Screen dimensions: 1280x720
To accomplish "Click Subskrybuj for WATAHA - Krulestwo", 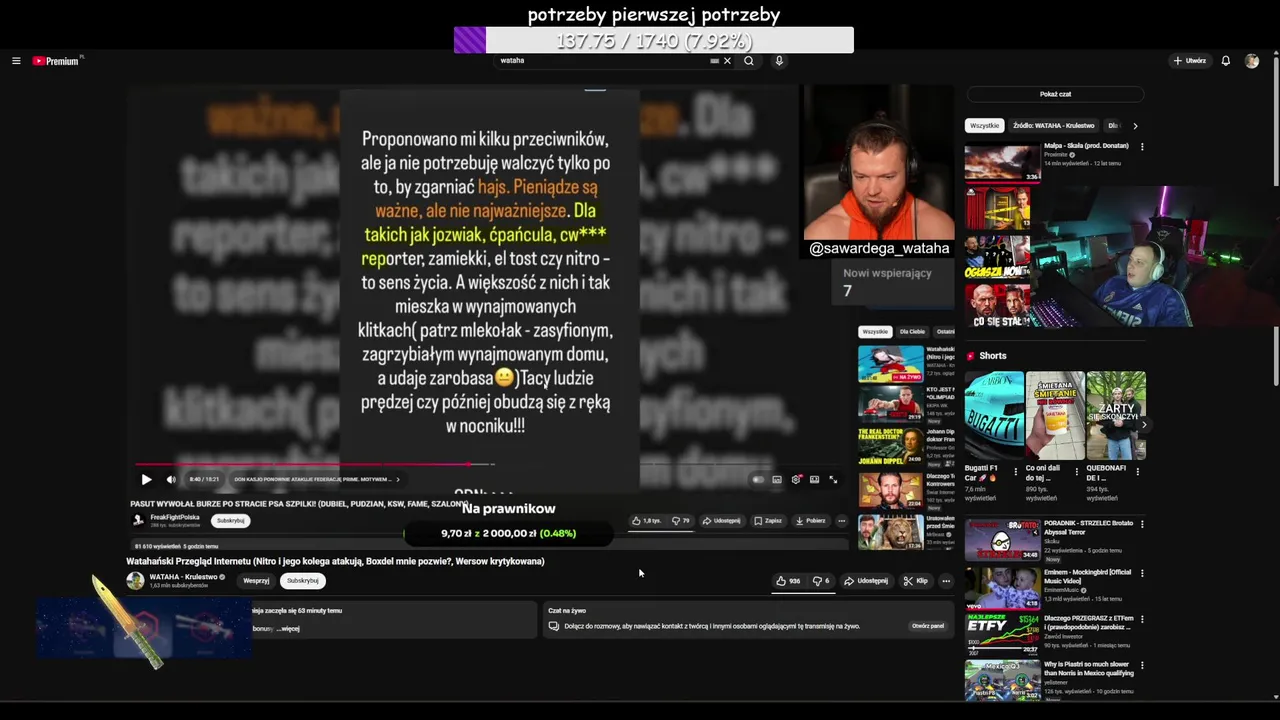I will (302, 581).
